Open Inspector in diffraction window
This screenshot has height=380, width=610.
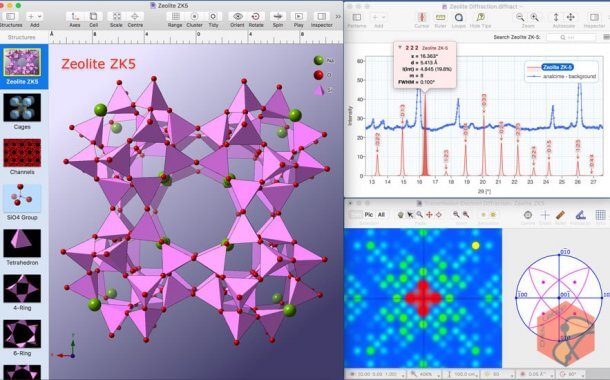point(594,17)
